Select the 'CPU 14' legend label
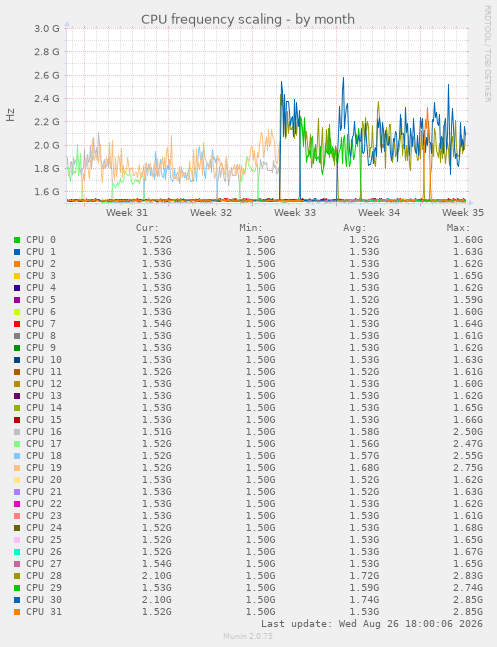This screenshot has width=497, height=647. (x=44, y=407)
